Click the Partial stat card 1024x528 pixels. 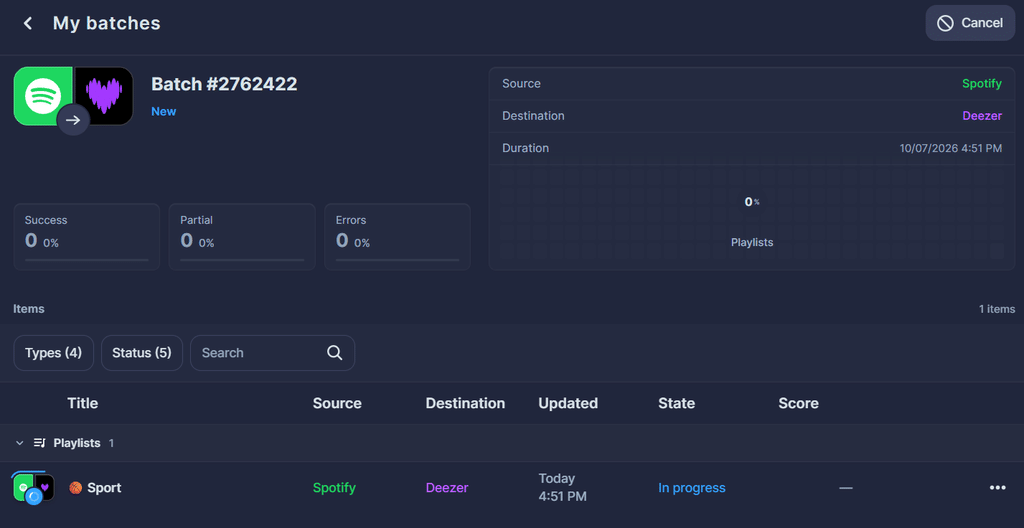[x=242, y=237]
